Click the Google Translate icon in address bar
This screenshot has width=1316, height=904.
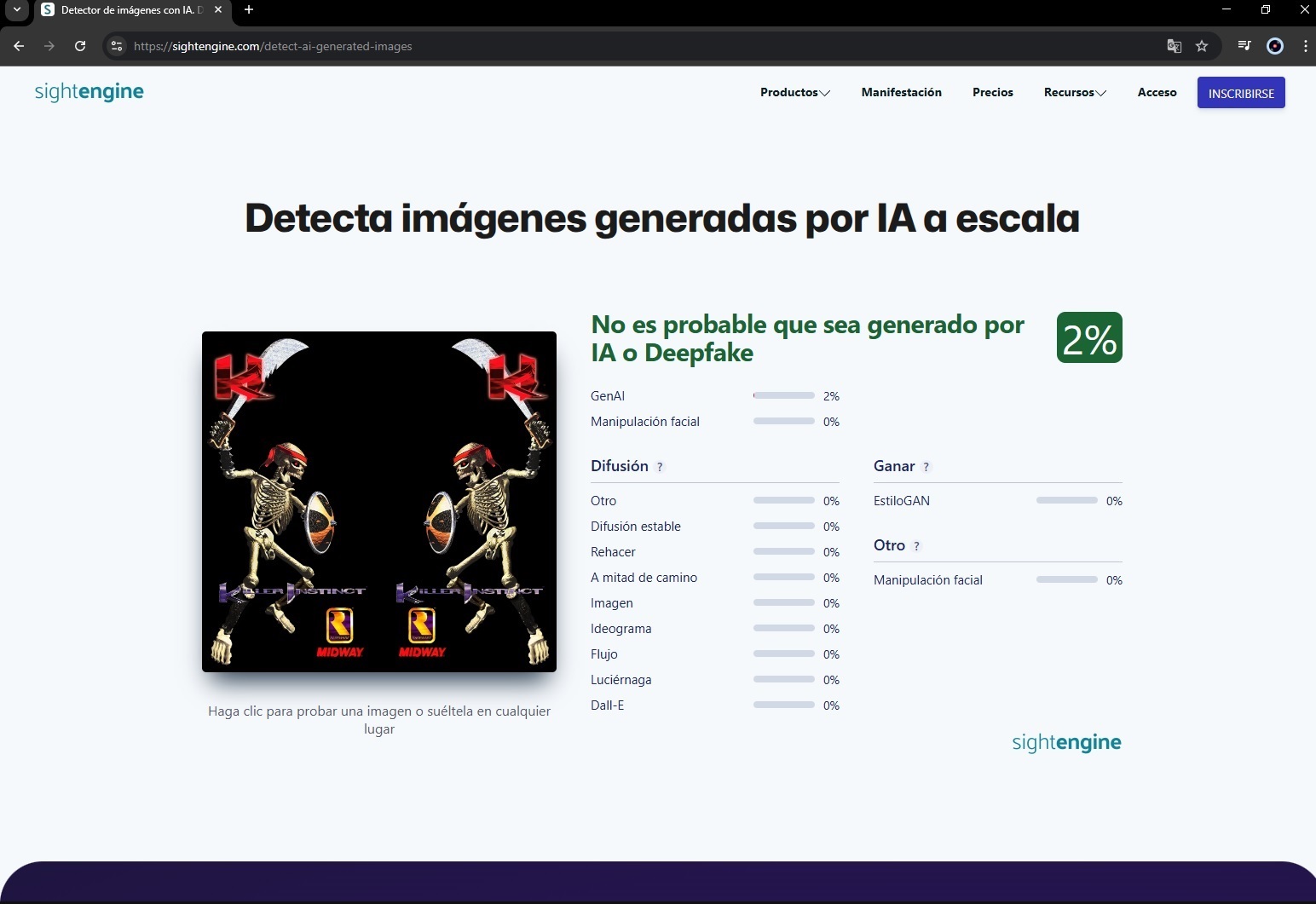pyautogui.click(x=1174, y=46)
